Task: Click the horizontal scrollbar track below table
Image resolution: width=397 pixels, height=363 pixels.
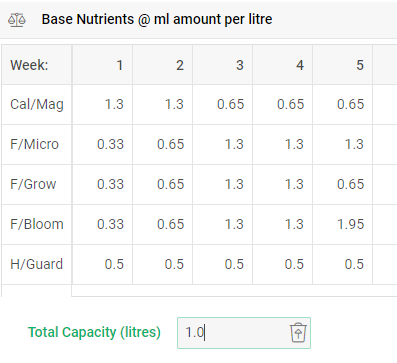Action: (234, 290)
